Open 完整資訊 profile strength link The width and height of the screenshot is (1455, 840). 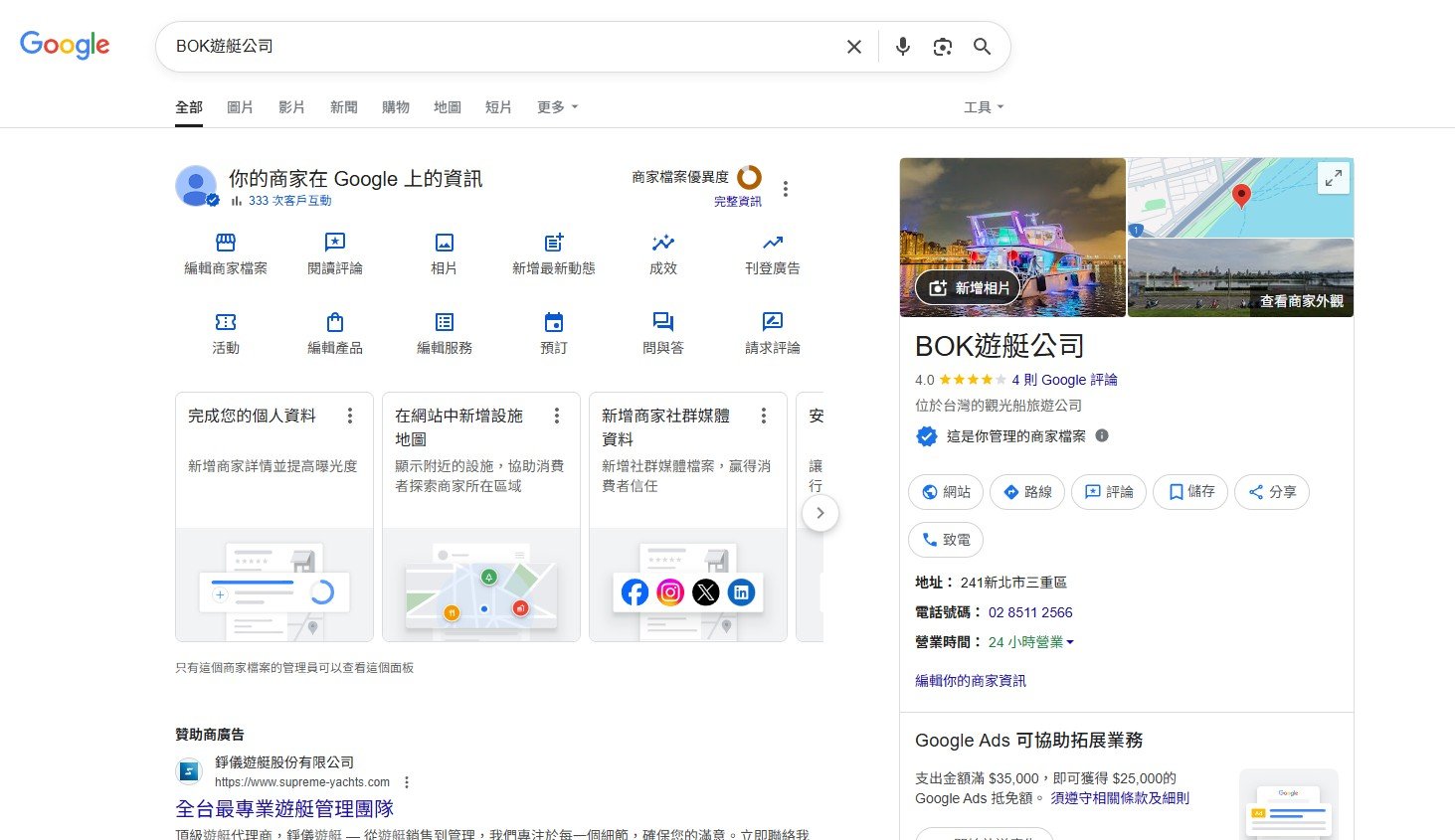pos(738,201)
